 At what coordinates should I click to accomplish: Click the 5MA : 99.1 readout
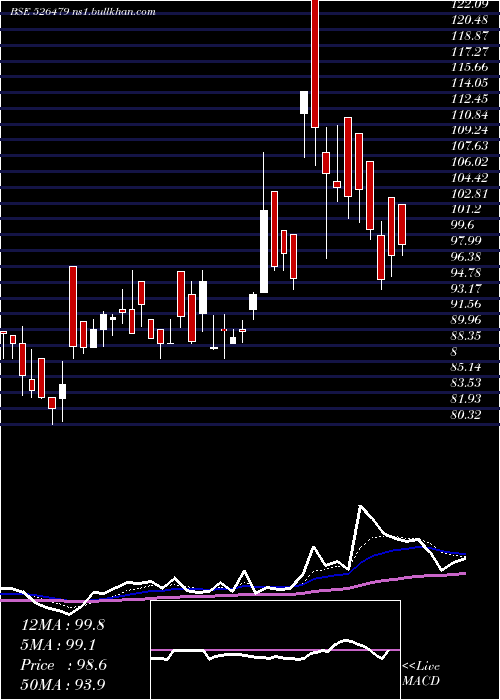60,645
